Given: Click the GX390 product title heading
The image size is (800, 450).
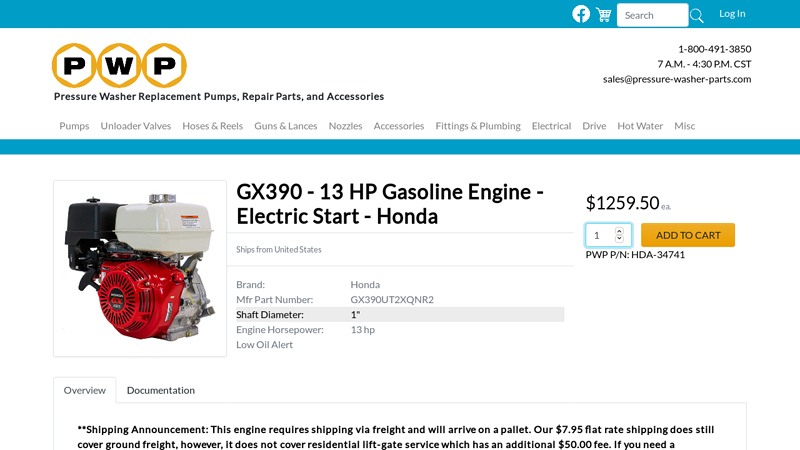Looking at the screenshot, I should click(390, 204).
